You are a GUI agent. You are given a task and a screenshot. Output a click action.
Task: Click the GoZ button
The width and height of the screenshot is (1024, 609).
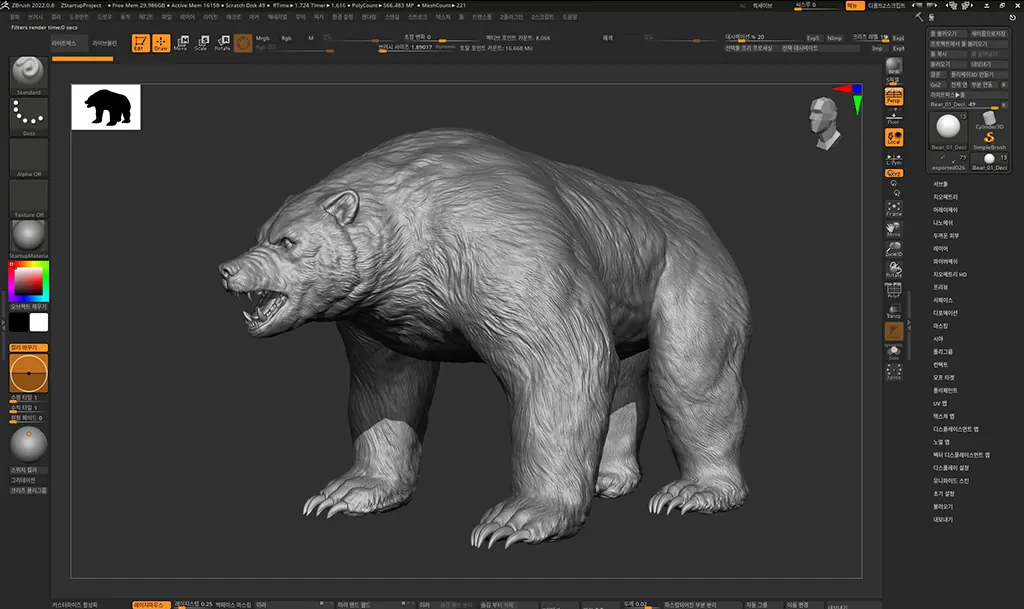(x=936, y=85)
